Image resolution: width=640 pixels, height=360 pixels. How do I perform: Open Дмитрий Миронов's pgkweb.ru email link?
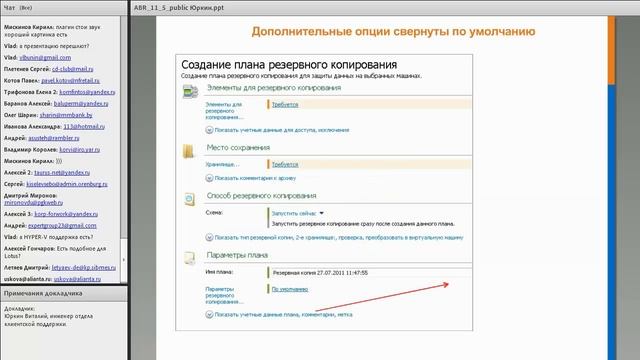click(x=33, y=202)
